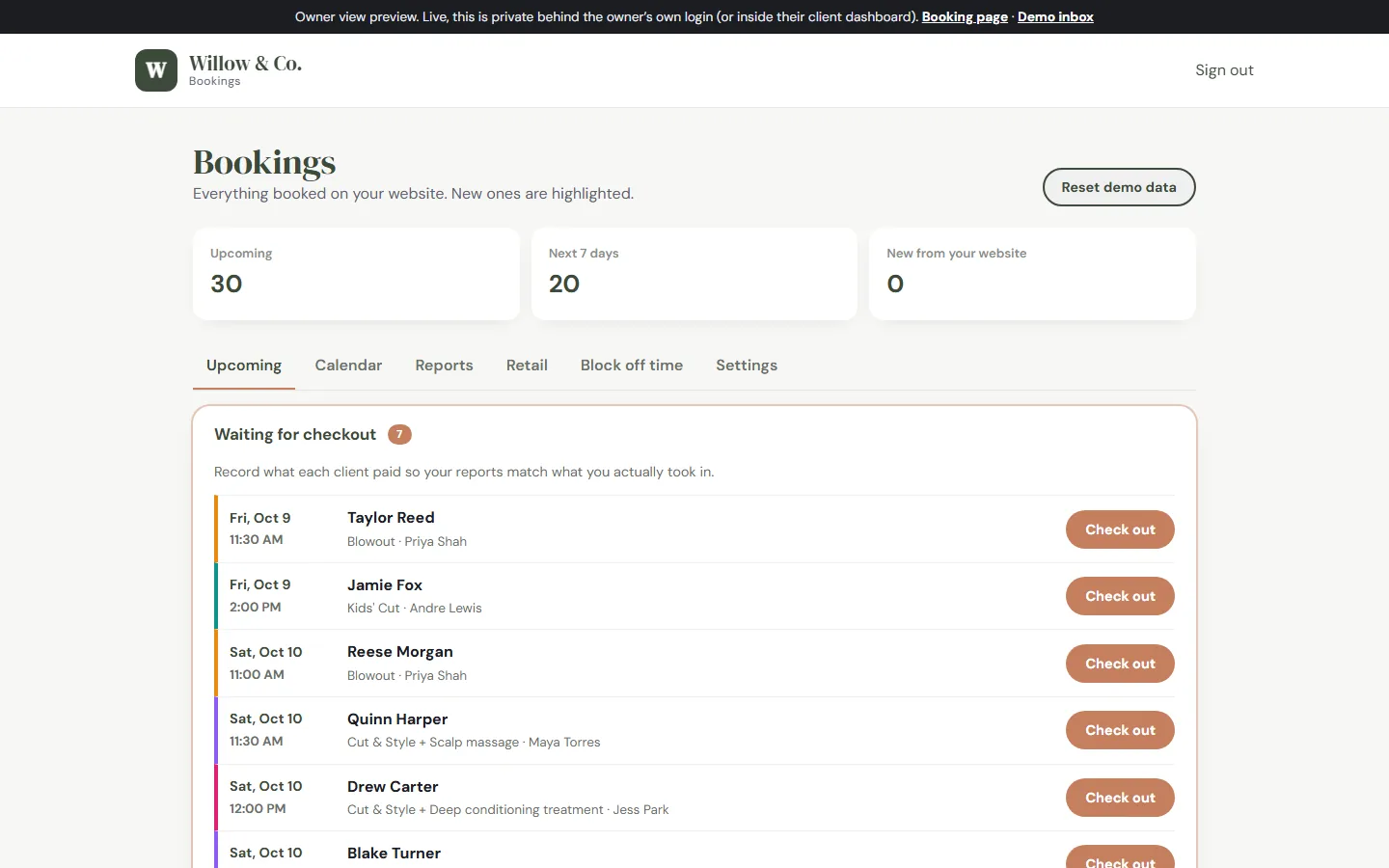Check out Reese Morgan's booking

point(1120,664)
